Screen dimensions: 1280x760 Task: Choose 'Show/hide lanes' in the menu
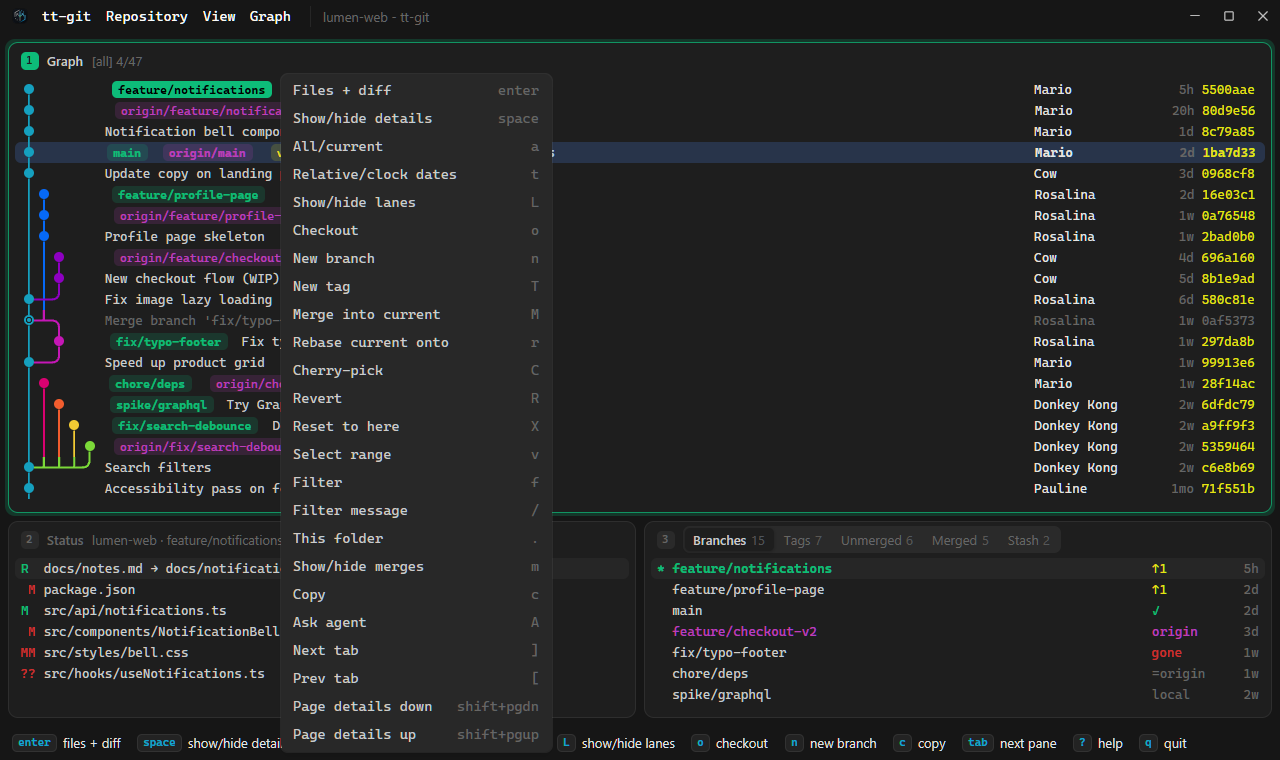tap(416, 202)
